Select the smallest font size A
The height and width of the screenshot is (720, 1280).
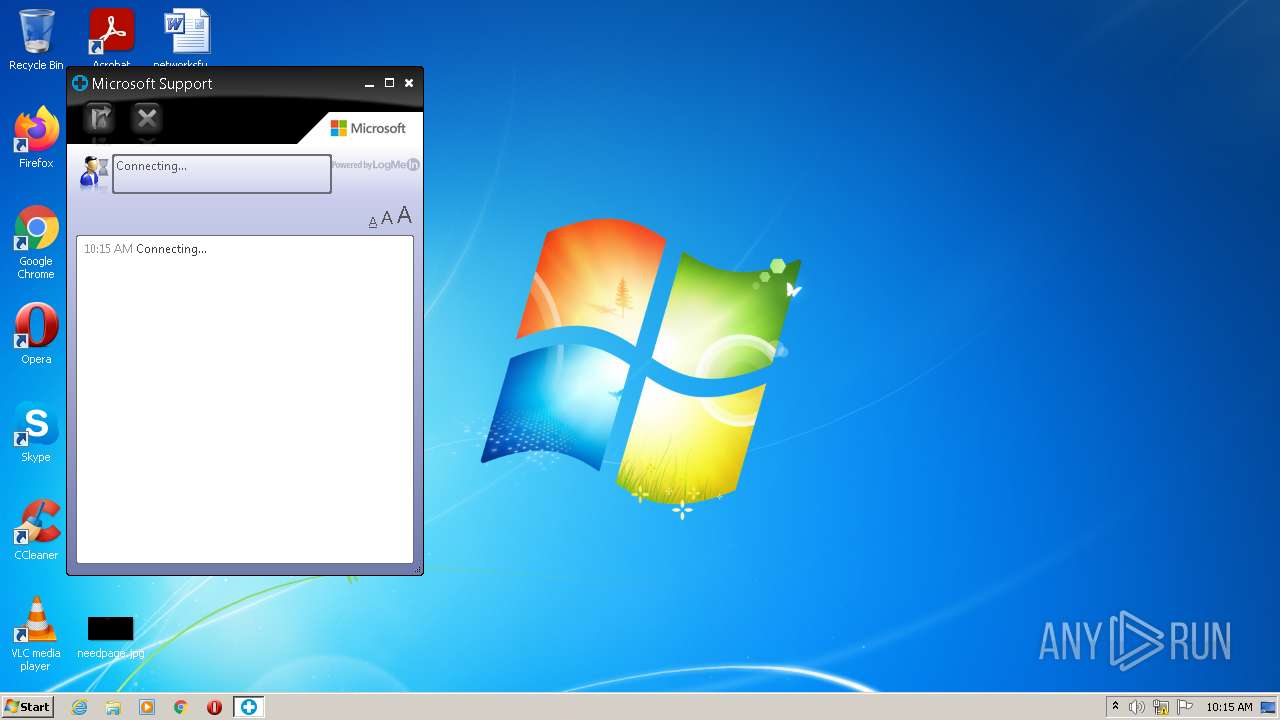373,222
